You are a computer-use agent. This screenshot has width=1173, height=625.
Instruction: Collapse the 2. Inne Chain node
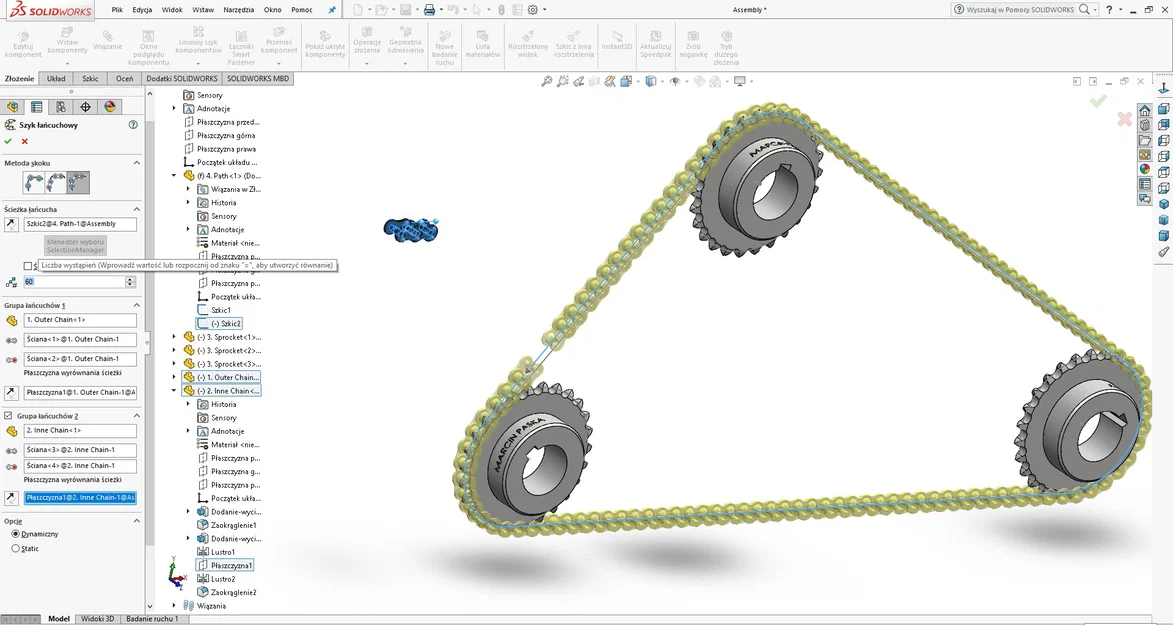point(172,390)
